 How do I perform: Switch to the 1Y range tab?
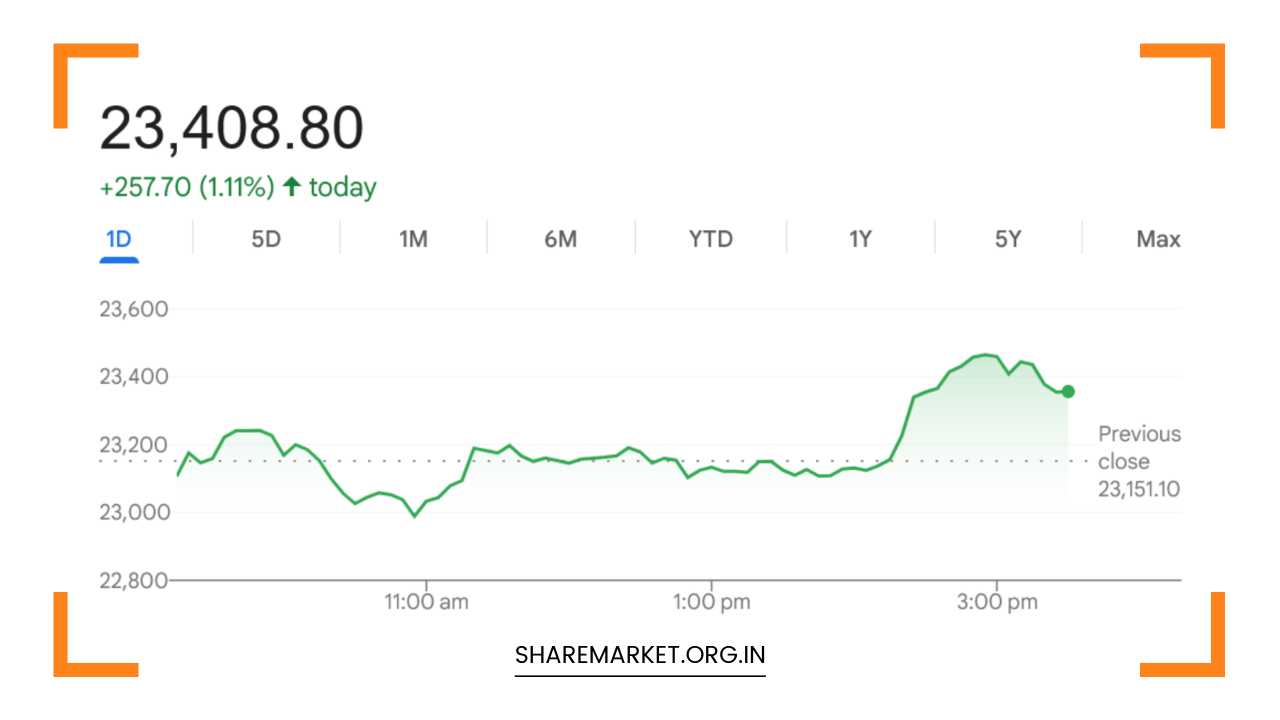860,239
